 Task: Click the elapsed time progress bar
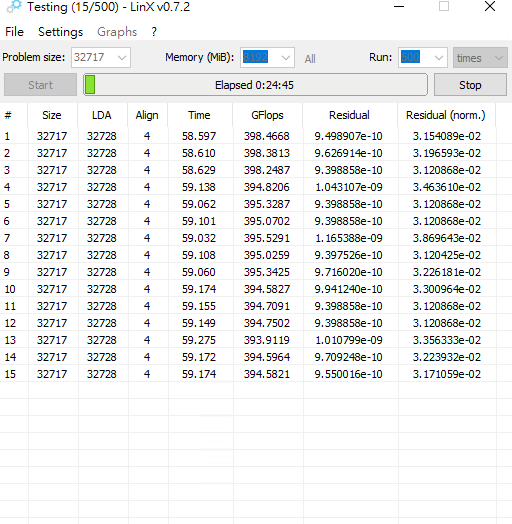click(255, 85)
